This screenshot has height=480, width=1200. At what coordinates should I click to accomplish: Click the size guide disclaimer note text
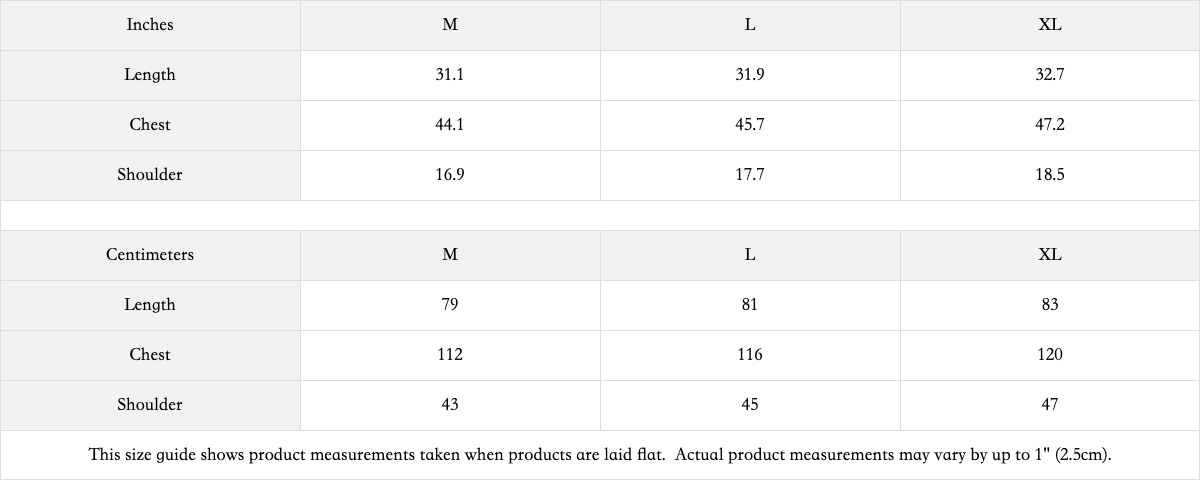coord(600,455)
